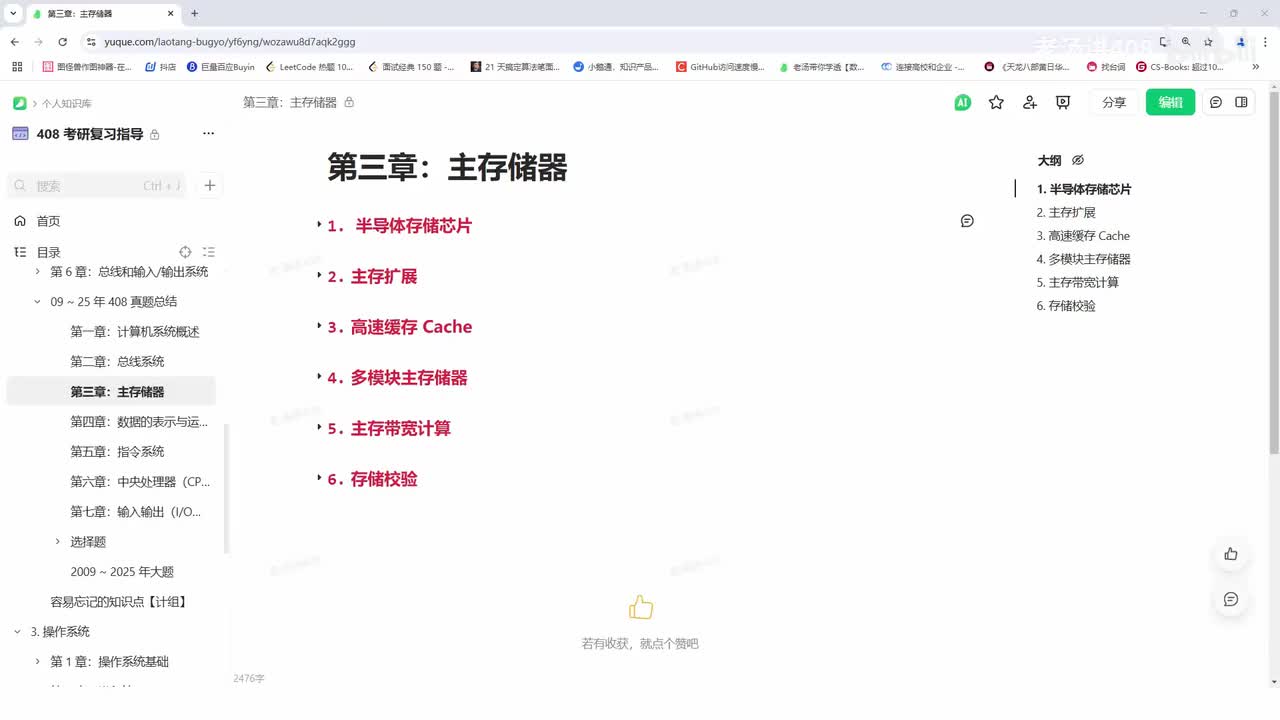Screen dimensions: 1280x720
Task: Expand 第 1 章：操作系统基础
Action: click(38, 661)
